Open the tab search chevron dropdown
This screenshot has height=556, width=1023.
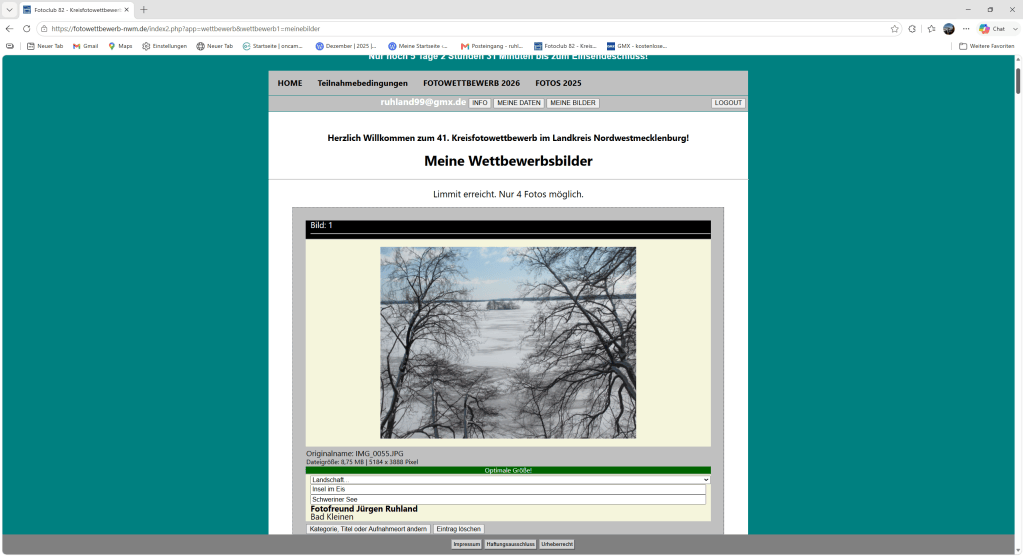tap(9, 10)
